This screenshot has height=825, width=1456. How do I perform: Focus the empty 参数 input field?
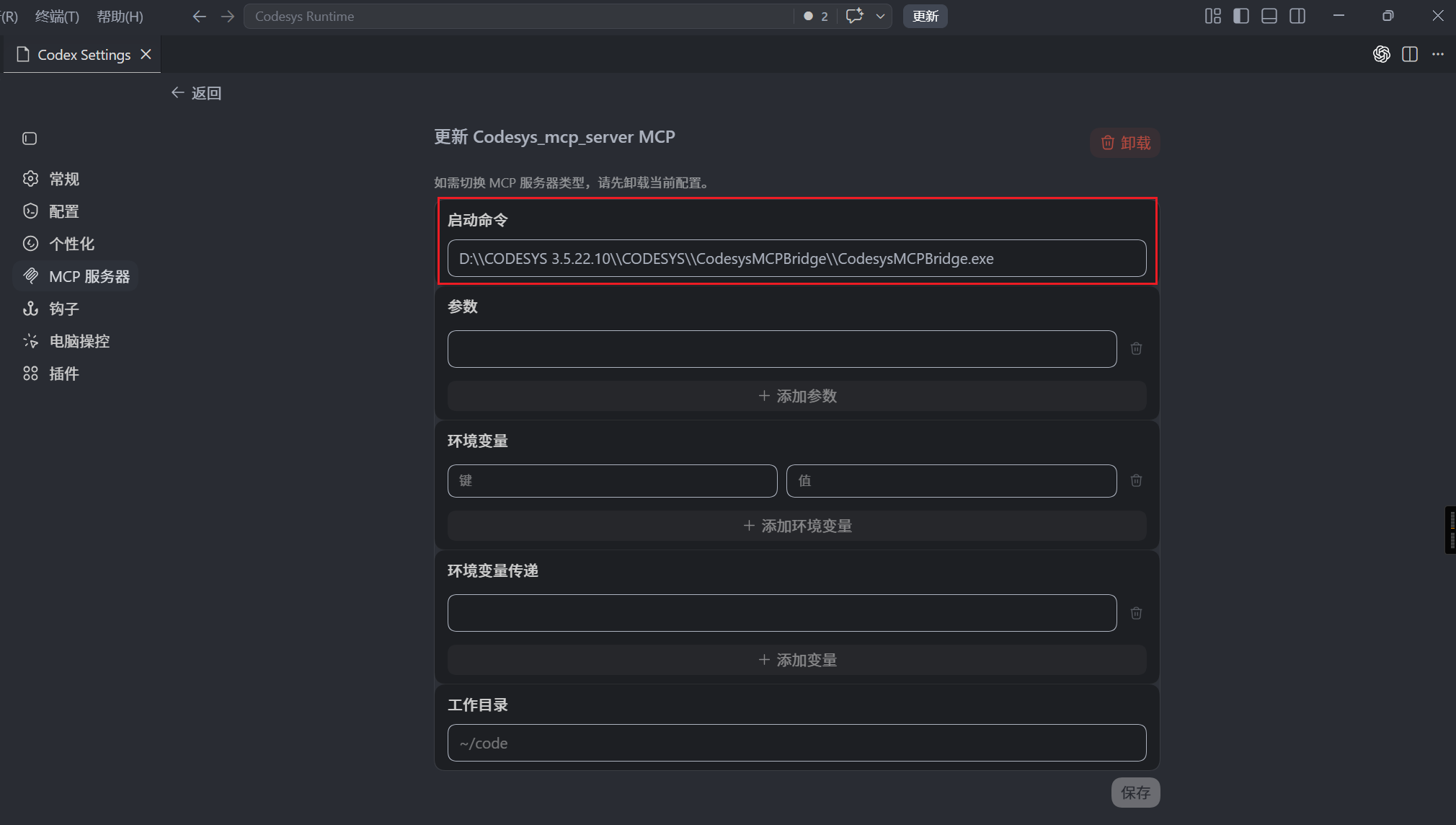782,349
